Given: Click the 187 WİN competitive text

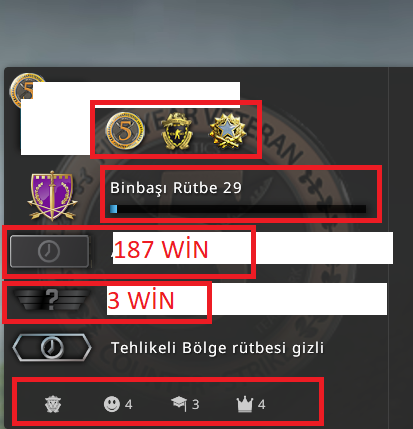Looking at the screenshot, I should (161, 249).
